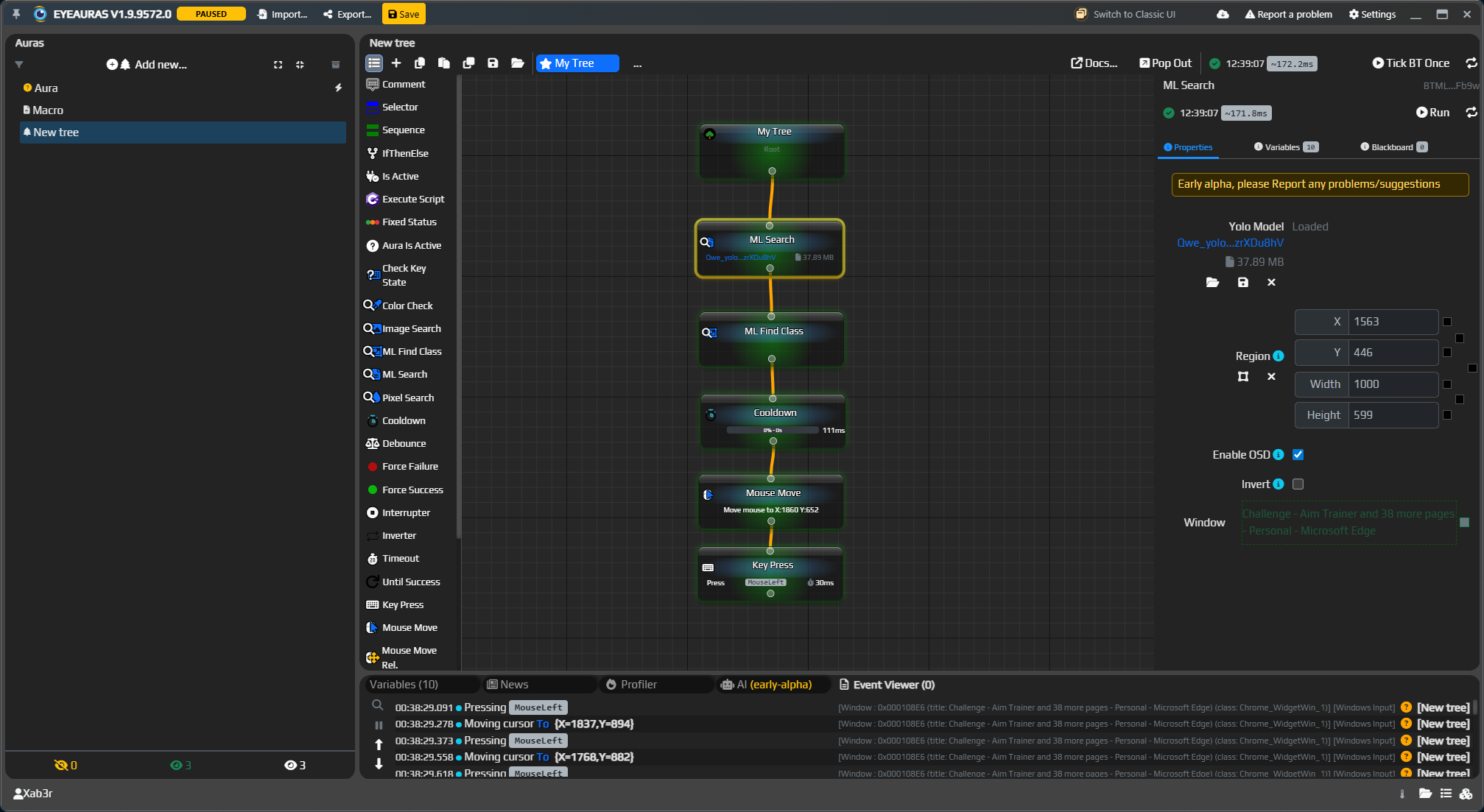The image size is (1484, 812).
Task: Click the Pop Out button
Action: pyautogui.click(x=1165, y=63)
